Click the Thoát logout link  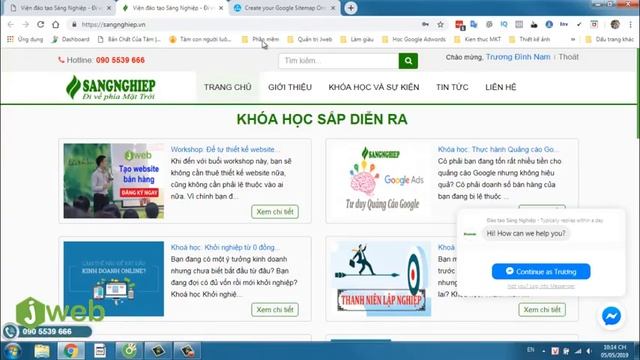tap(569, 57)
